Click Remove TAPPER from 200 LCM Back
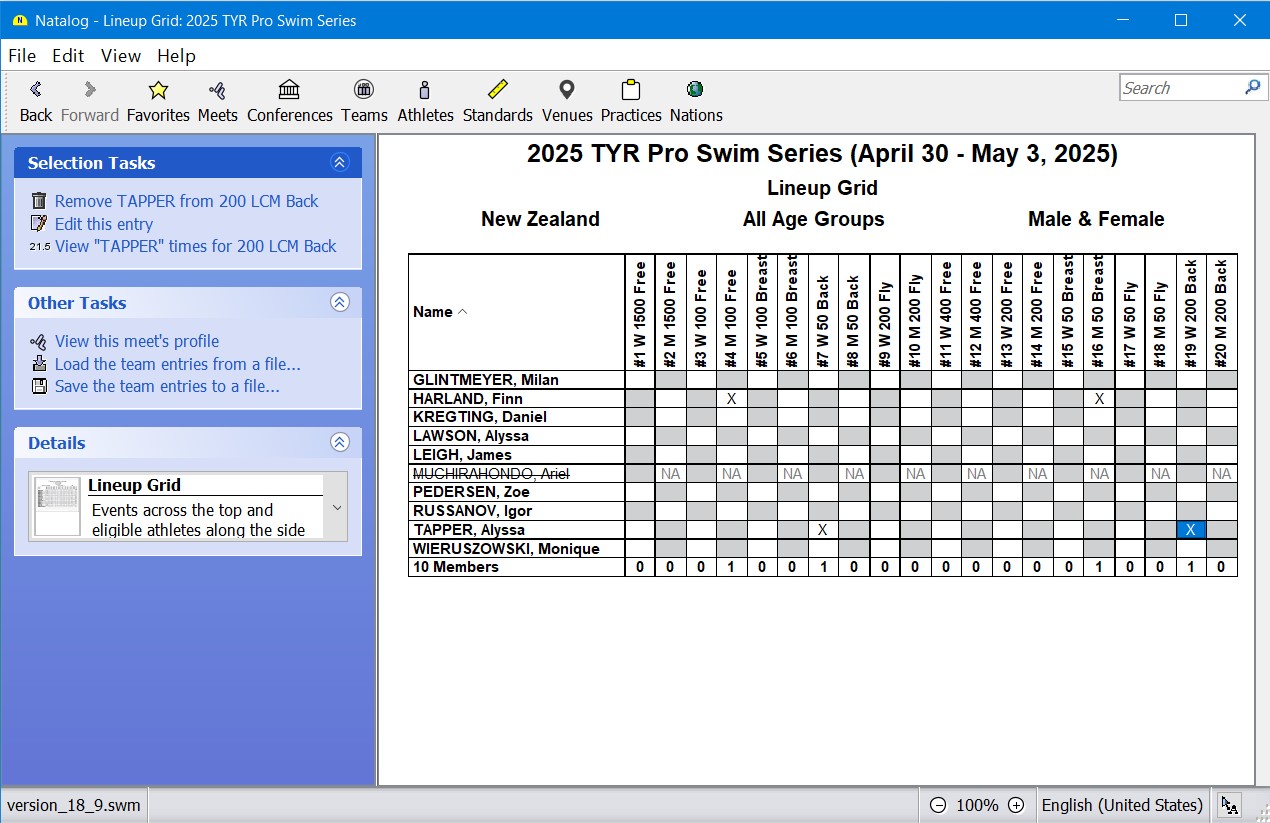This screenshot has width=1270, height=823. 186,201
